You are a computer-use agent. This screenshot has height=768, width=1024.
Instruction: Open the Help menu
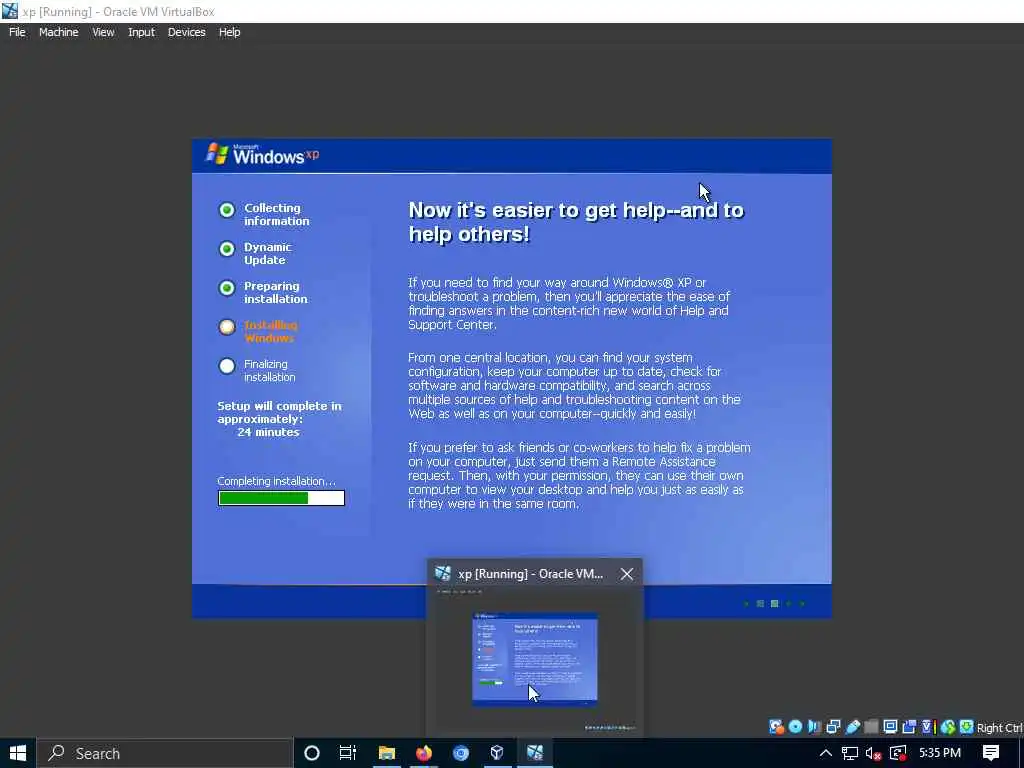229,32
